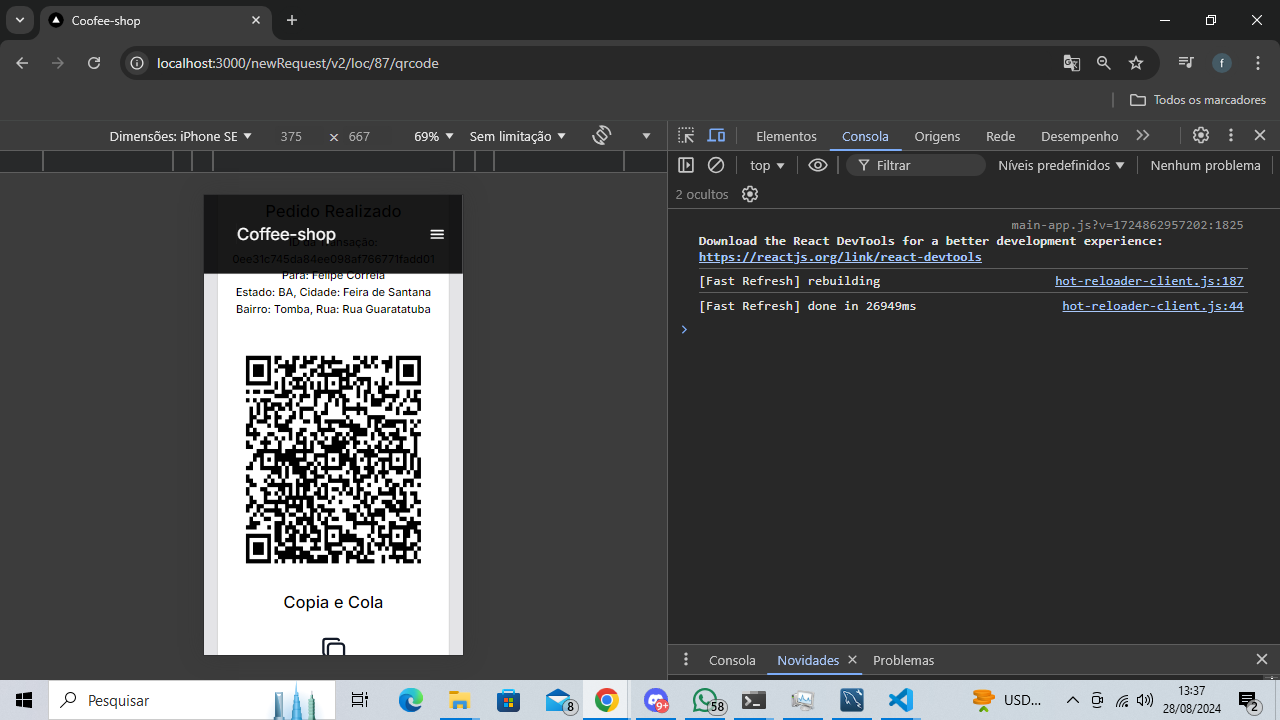
Task: Go back in browser history
Action: click(22, 63)
